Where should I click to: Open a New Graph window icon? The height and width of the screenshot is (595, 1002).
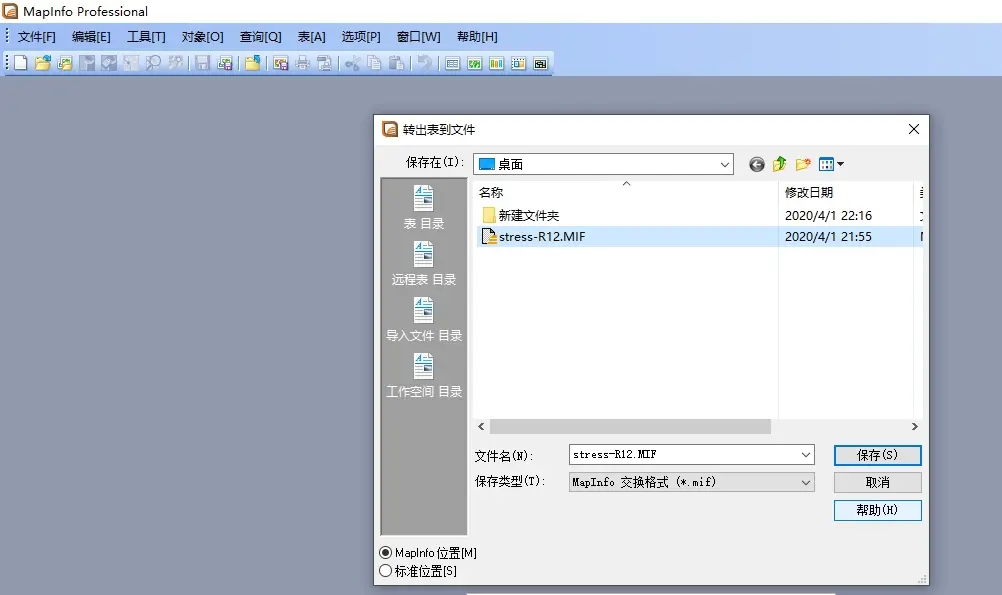[x=497, y=63]
